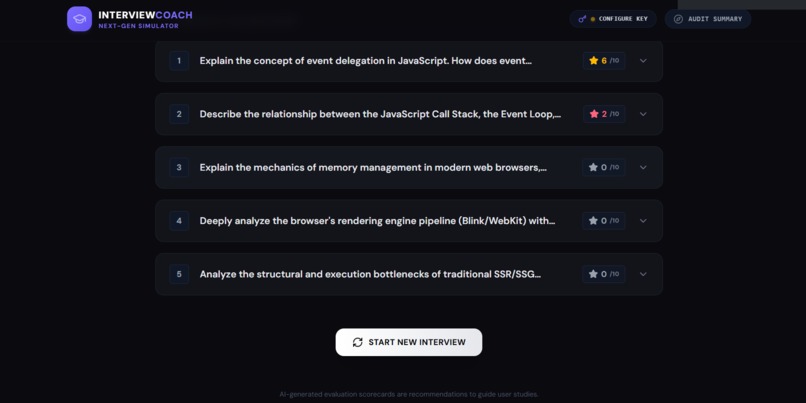Click the red star score 2/10

[x=604, y=114]
